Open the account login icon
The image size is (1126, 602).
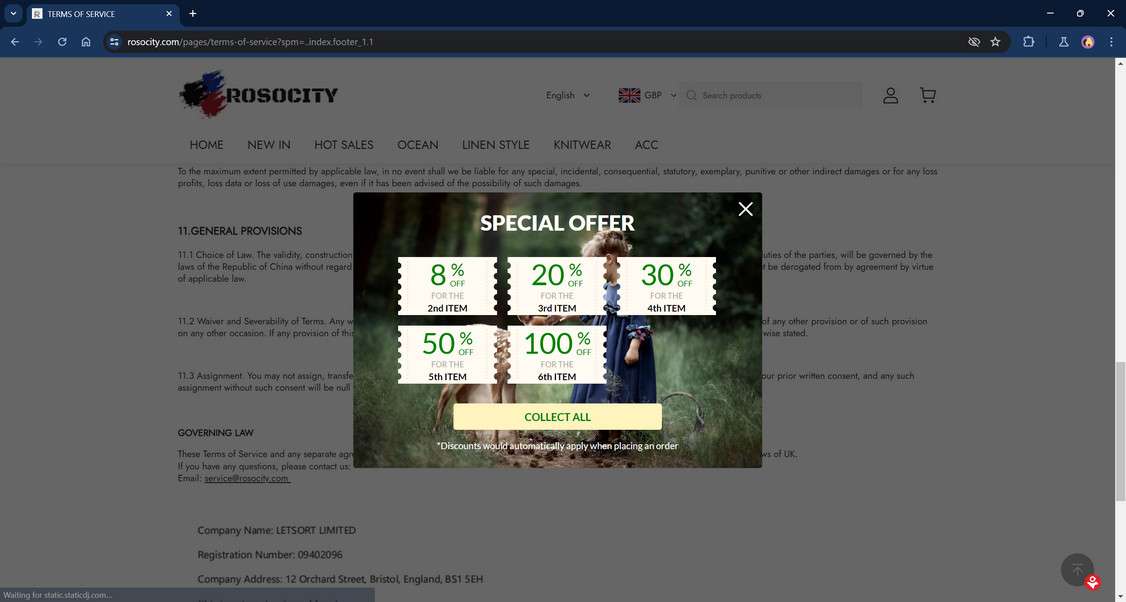tap(890, 95)
